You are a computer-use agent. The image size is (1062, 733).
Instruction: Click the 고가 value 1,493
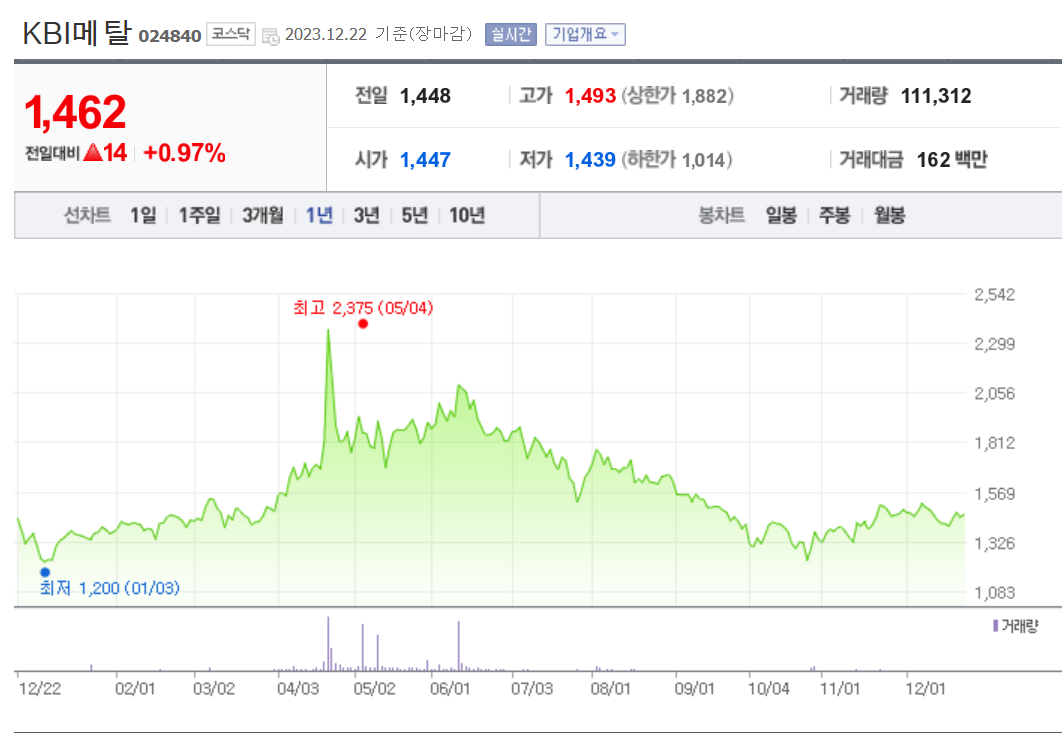point(591,96)
